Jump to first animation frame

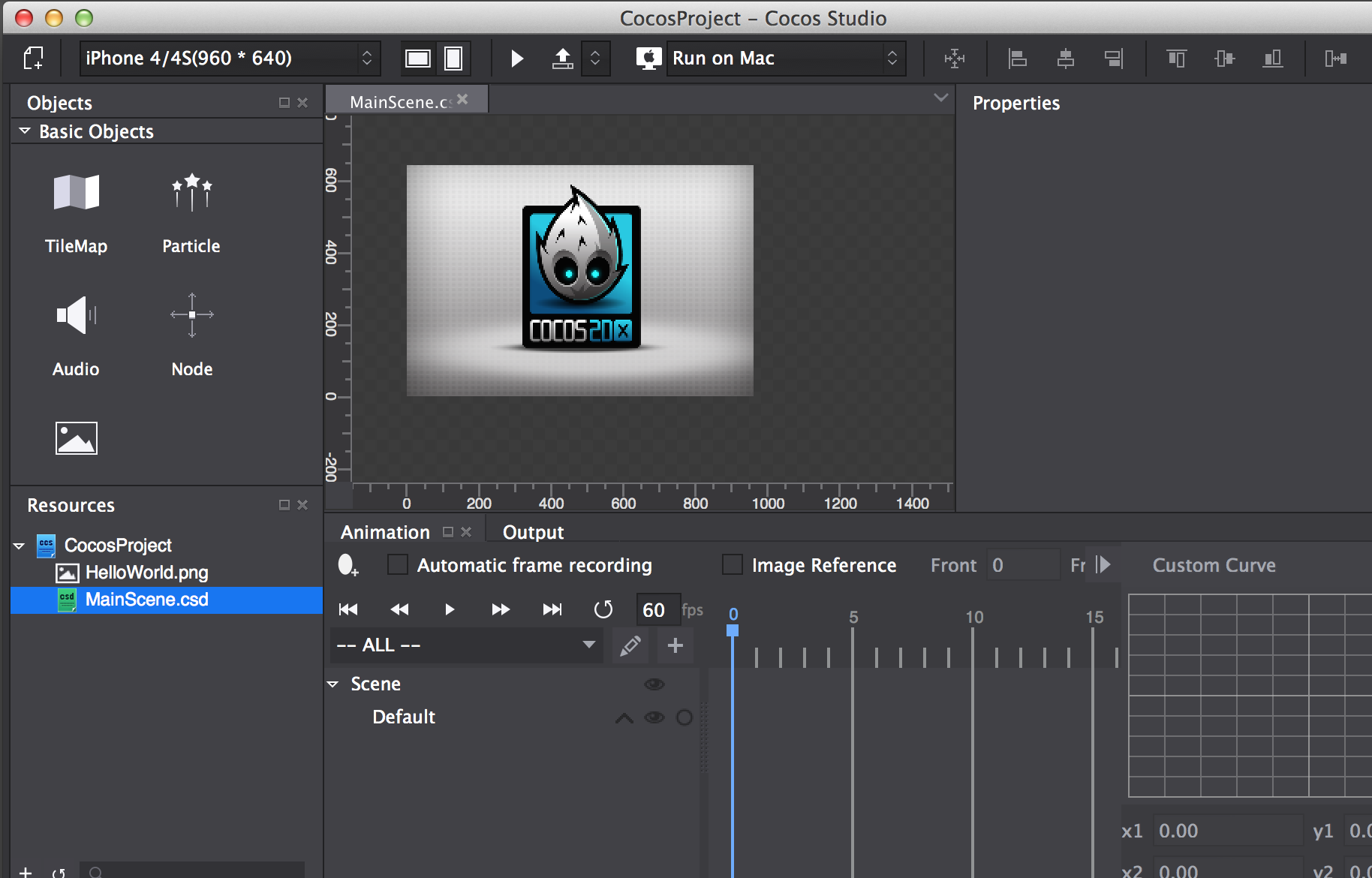click(348, 609)
